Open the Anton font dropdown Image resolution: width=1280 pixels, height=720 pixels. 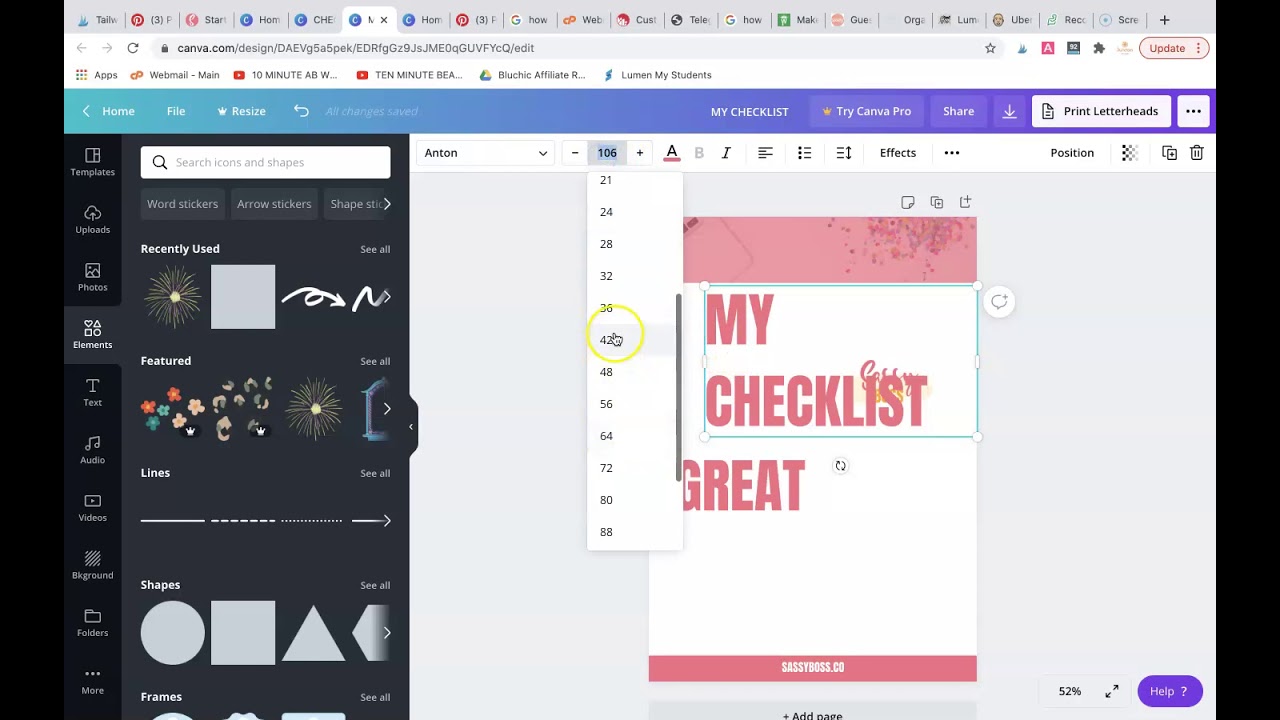coord(486,153)
